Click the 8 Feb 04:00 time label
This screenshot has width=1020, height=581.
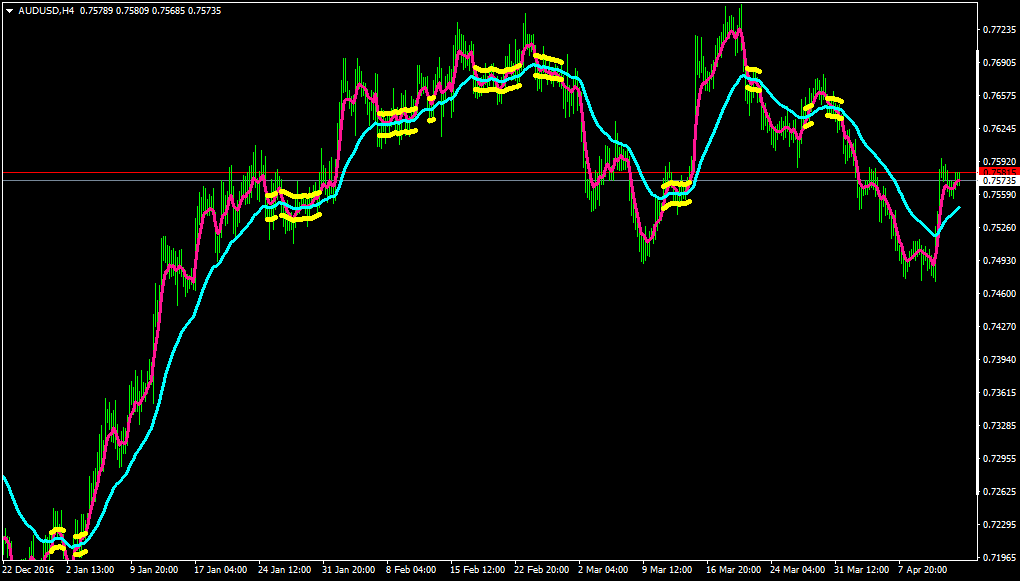[411, 569]
